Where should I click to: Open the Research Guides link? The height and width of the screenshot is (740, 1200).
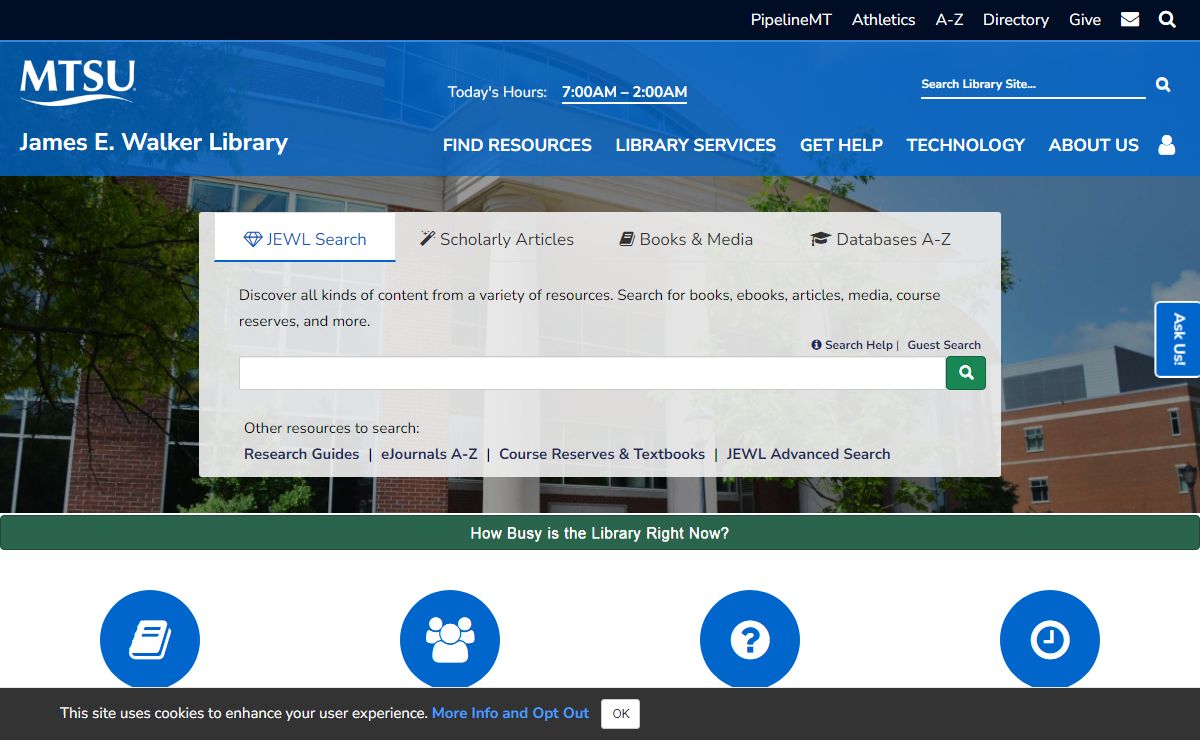tap(301, 454)
